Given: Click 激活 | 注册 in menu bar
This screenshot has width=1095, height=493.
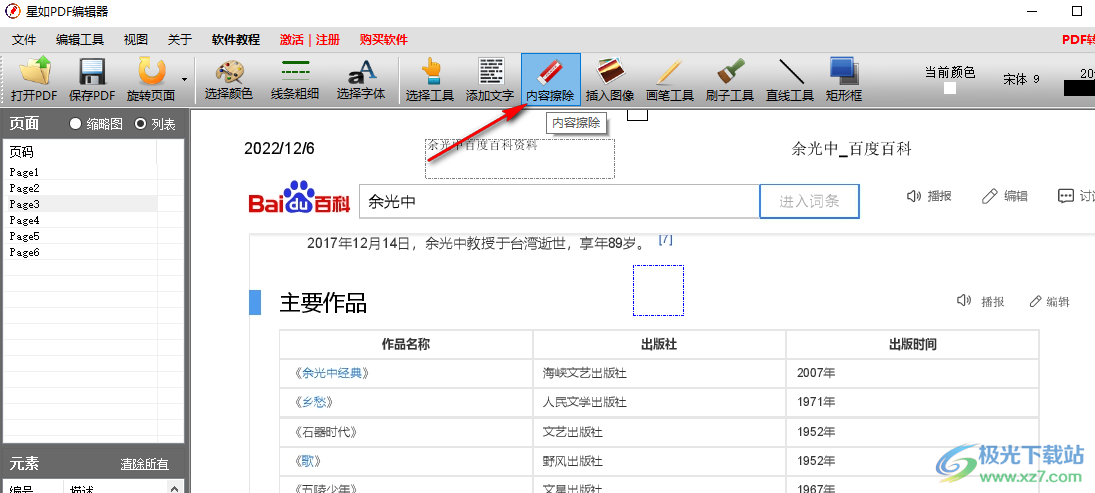Looking at the screenshot, I should 309,40.
